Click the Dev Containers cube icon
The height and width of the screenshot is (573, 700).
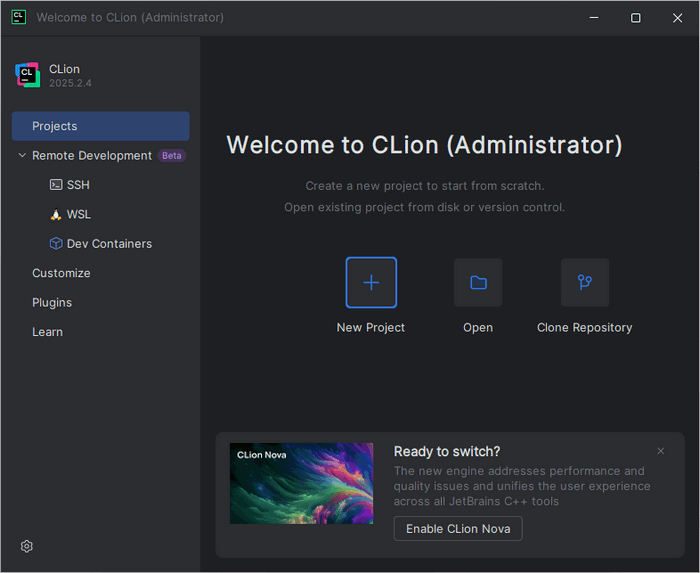pyautogui.click(x=56, y=243)
